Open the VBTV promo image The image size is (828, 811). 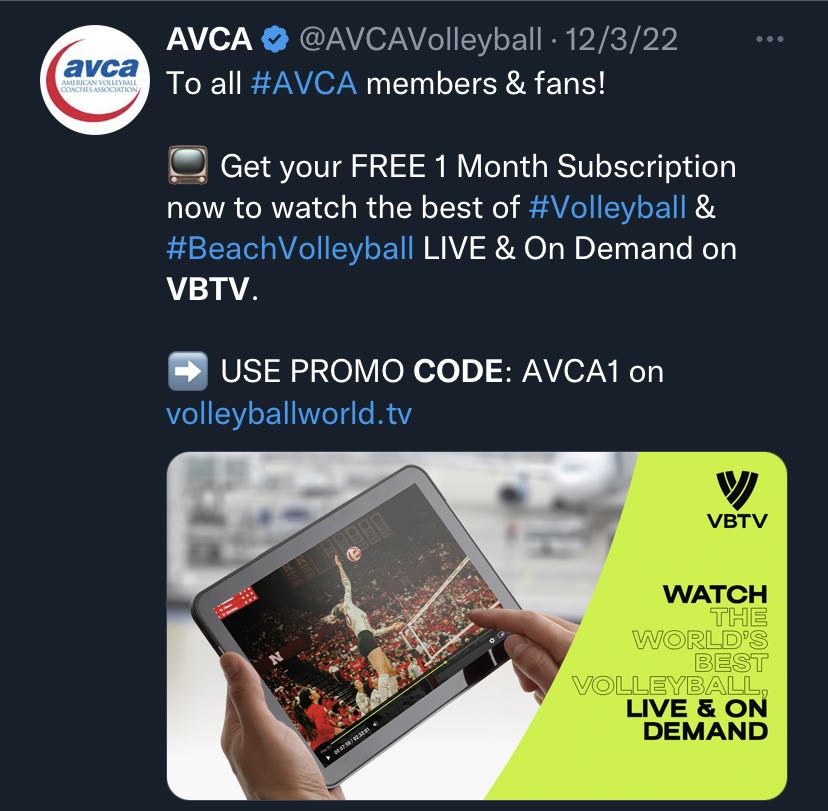coord(477,626)
